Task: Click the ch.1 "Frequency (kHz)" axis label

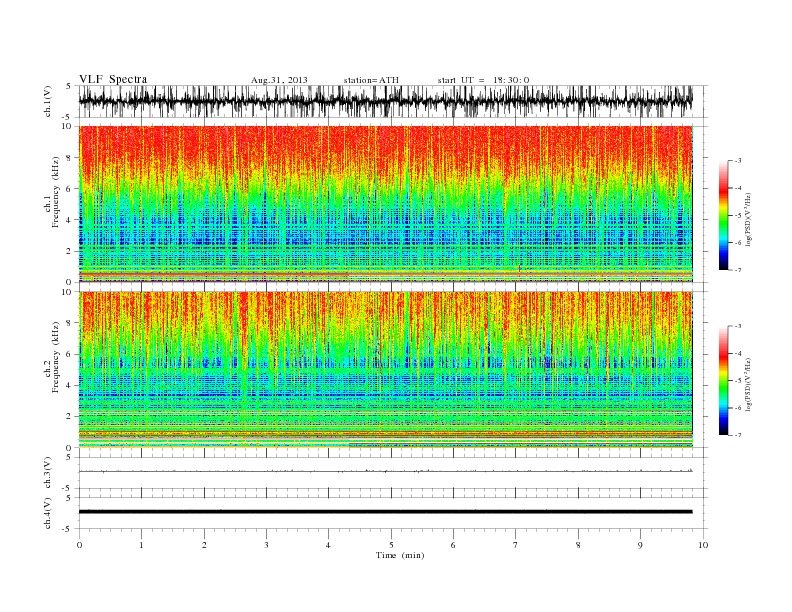Action: coord(56,192)
